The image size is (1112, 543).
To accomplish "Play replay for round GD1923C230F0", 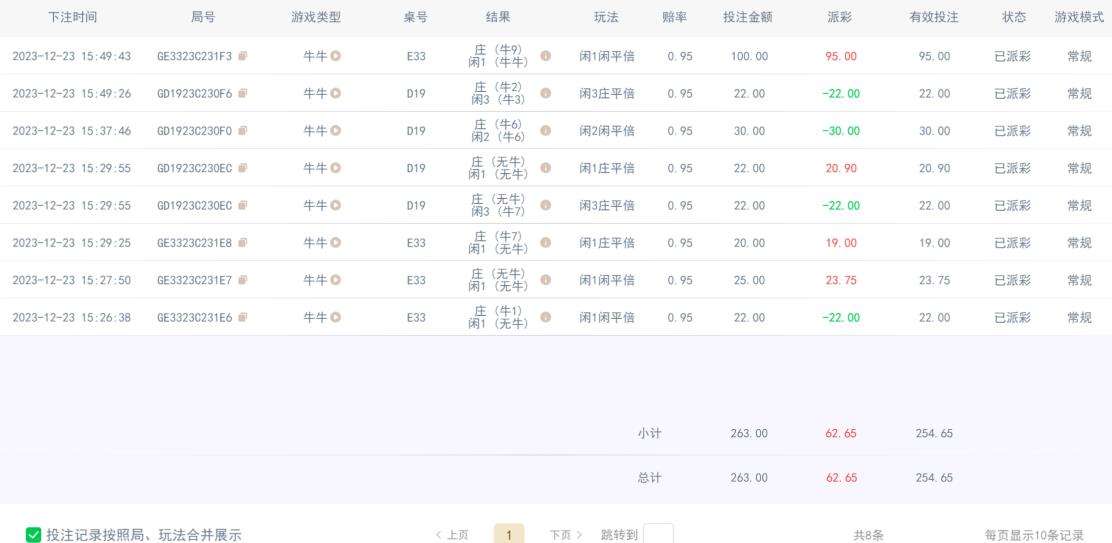I will pyautogui.click(x=335, y=130).
